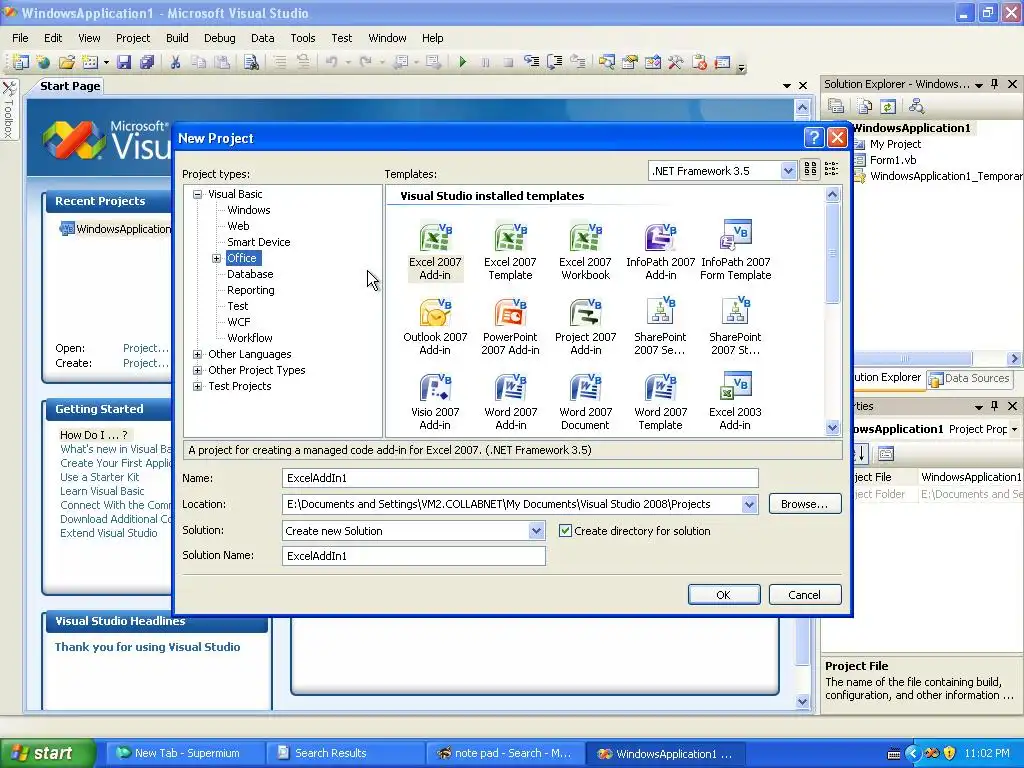Viewport: 1024px width, 768px height.
Task: Click the templates list scroll down arrow
Action: [x=832, y=428]
